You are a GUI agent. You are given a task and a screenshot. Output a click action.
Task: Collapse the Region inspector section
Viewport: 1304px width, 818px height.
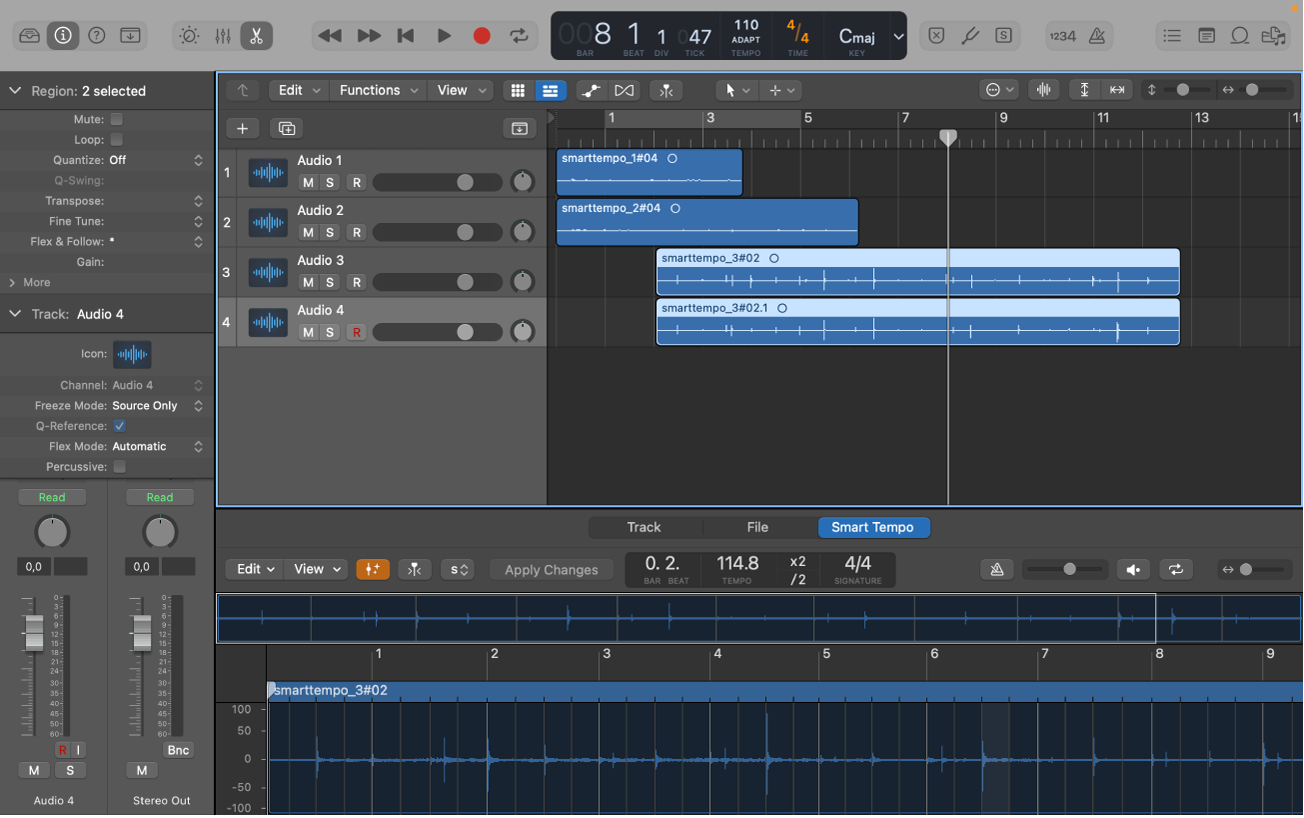(15, 91)
